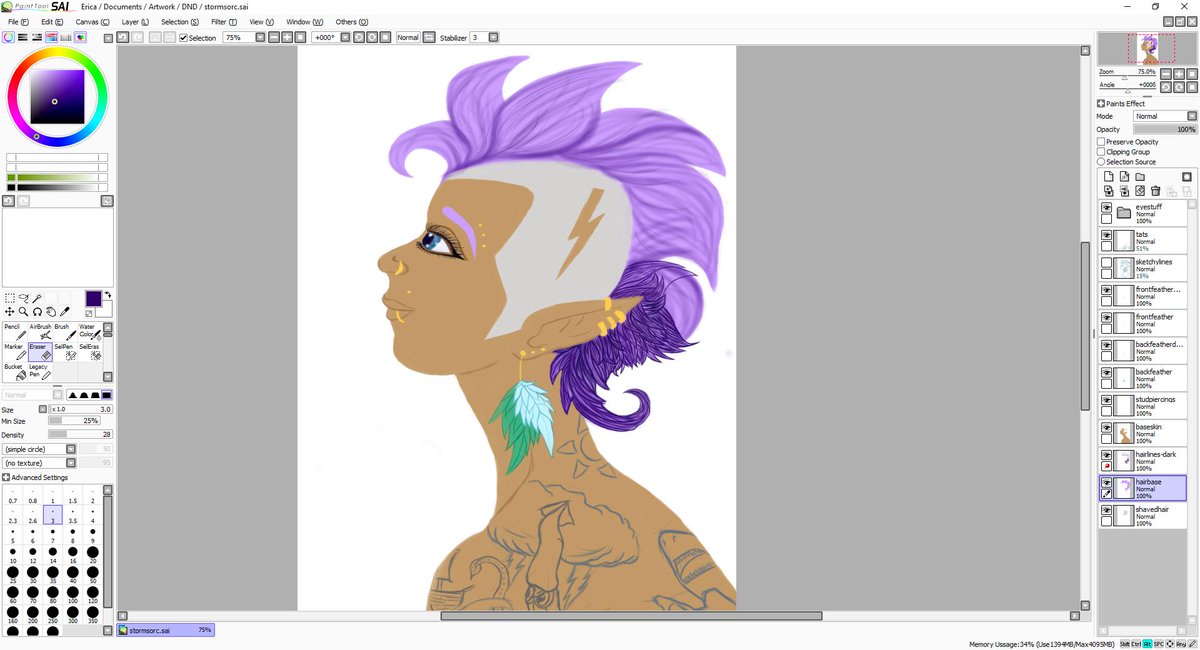Create a new layer in the layer panel

[1109, 176]
